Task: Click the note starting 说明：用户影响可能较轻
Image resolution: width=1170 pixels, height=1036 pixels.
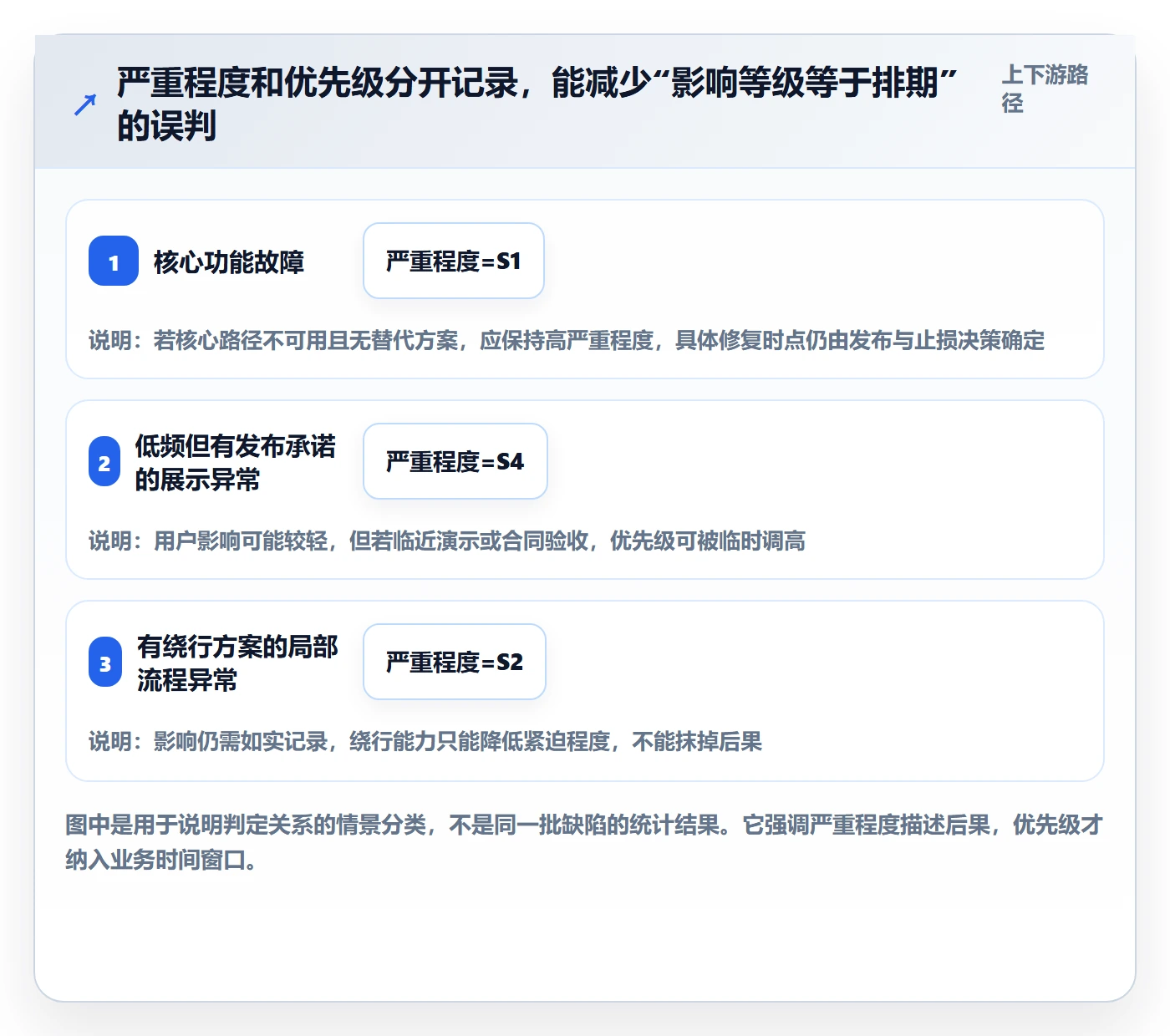Action: point(447,541)
